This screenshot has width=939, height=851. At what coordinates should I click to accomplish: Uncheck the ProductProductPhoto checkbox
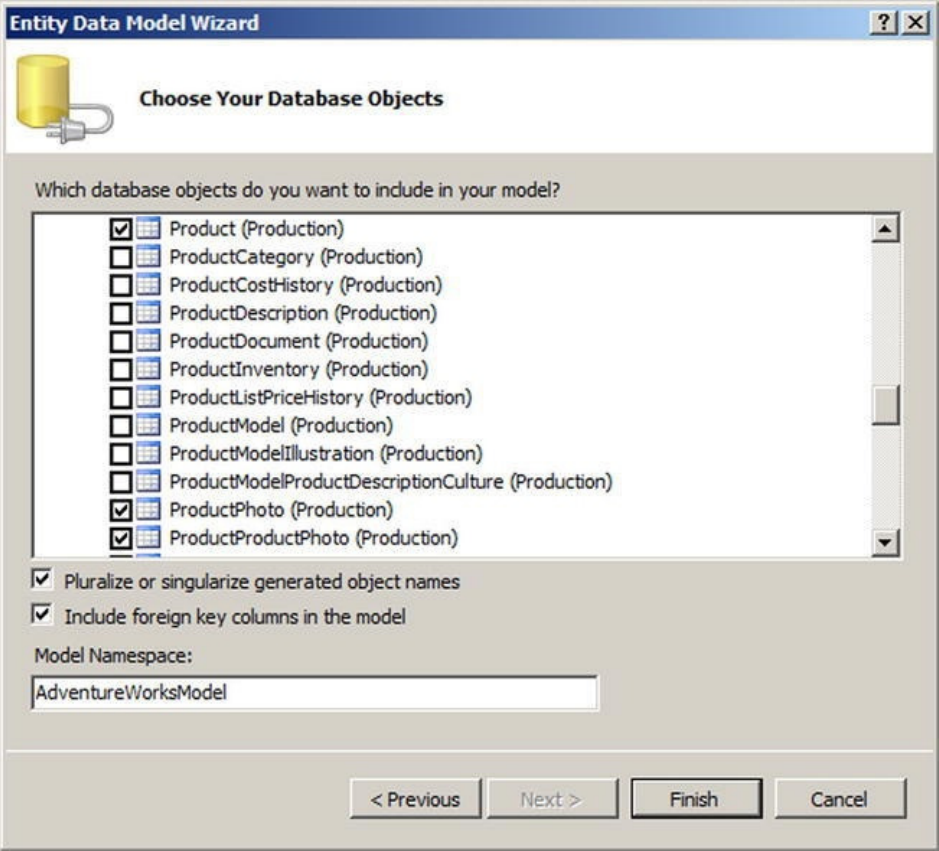121,538
